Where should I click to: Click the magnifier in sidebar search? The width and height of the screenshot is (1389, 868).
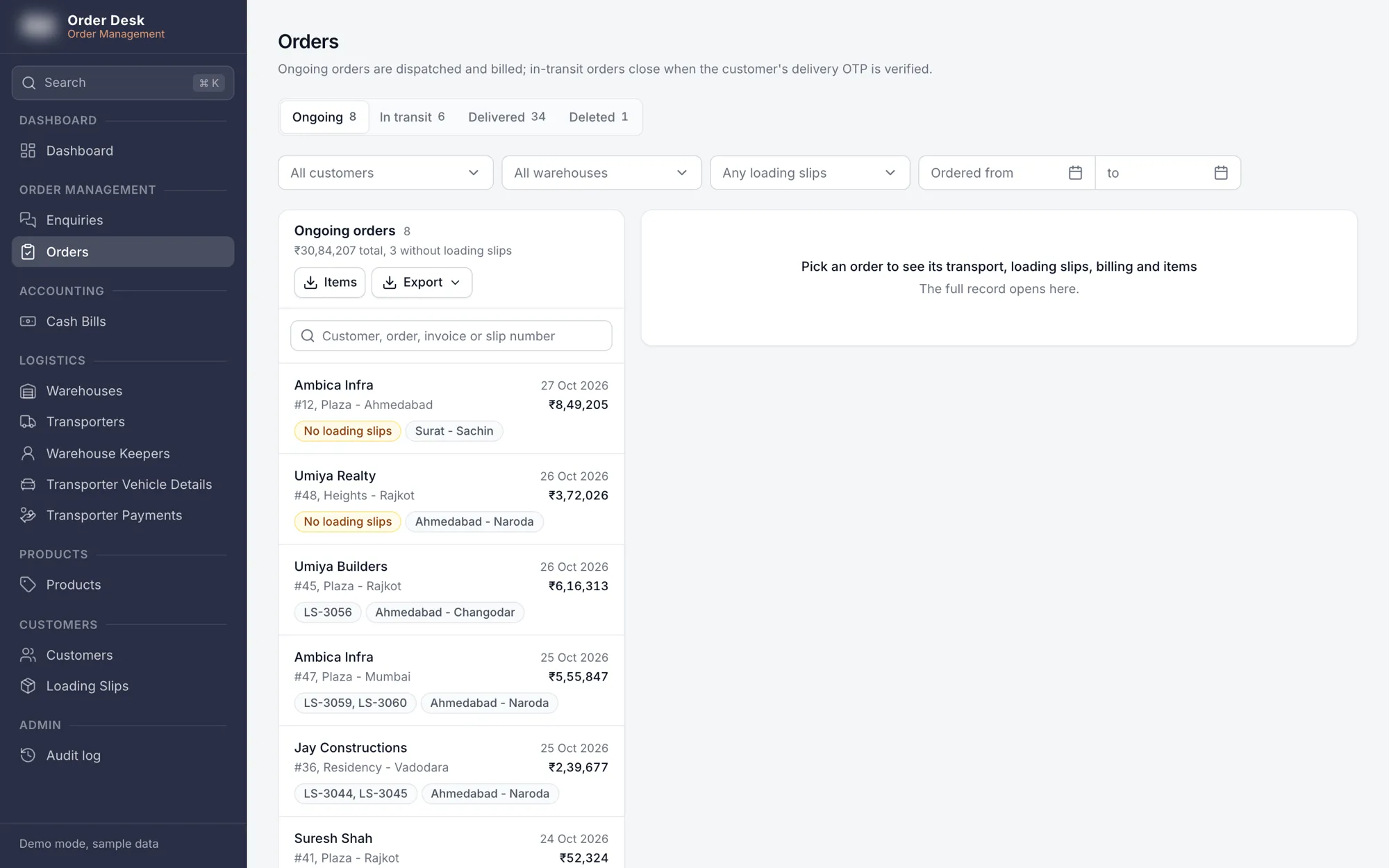[28, 83]
